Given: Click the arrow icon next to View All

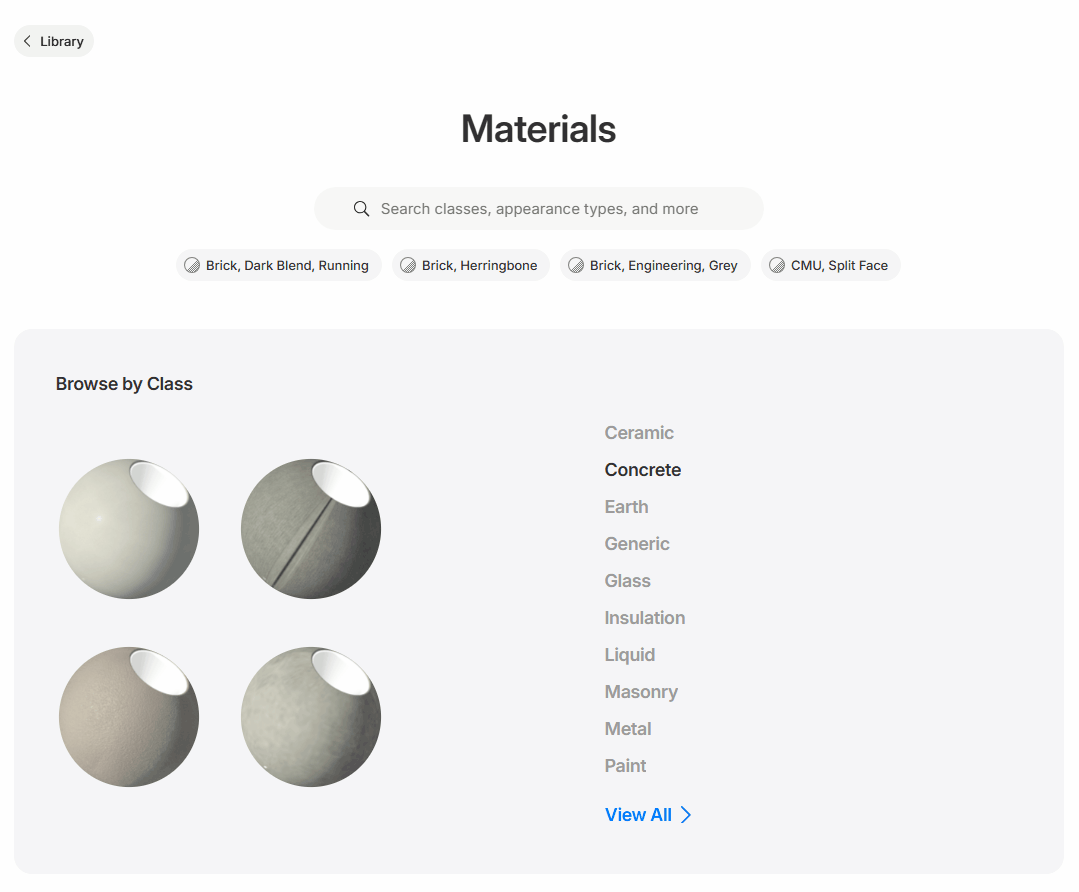Looking at the screenshot, I should pyautogui.click(x=684, y=815).
